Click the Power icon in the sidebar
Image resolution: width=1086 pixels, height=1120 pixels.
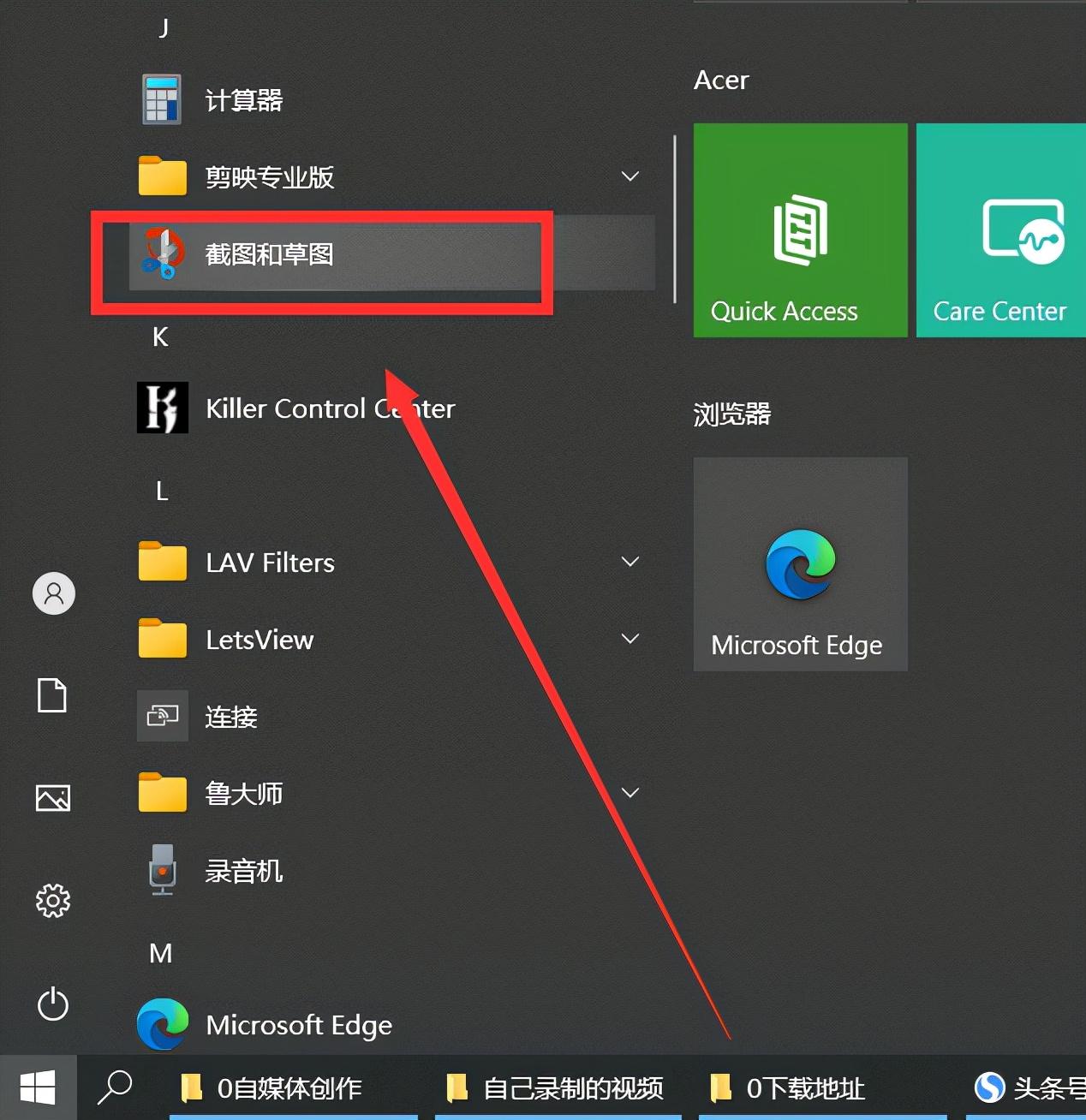coord(53,1005)
